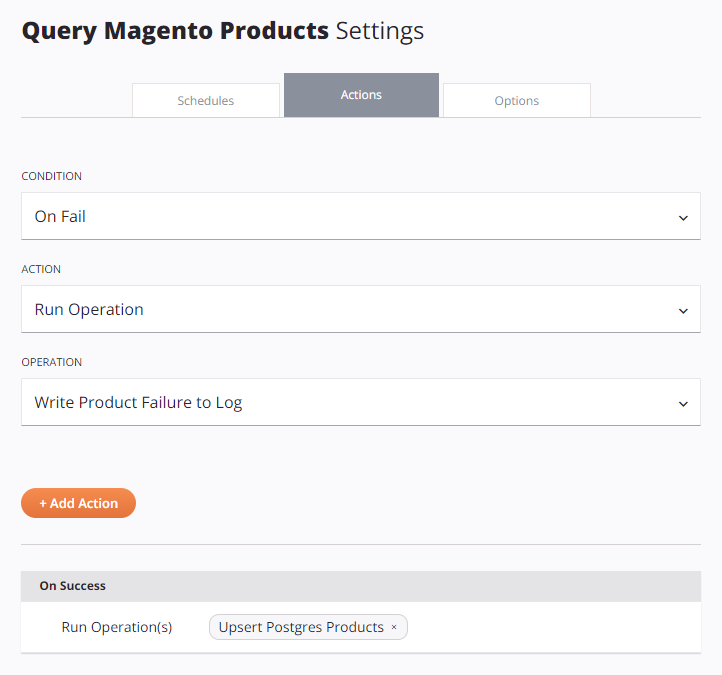Image resolution: width=722 pixels, height=675 pixels.
Task: Click the OPERATION field label
Action: coord(52,362)
